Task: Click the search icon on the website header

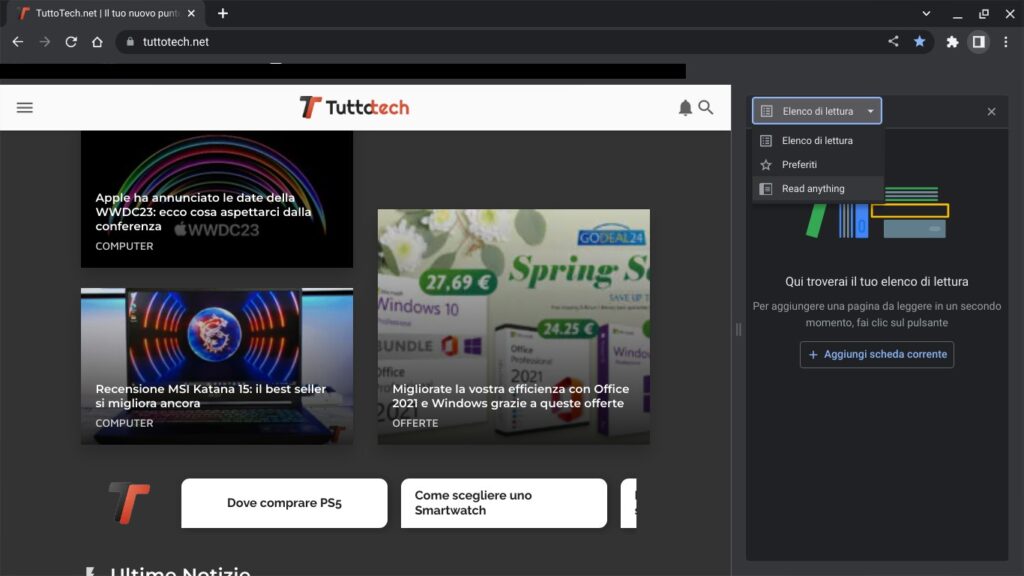Action: pyautogui.click(x=707, y=107)
